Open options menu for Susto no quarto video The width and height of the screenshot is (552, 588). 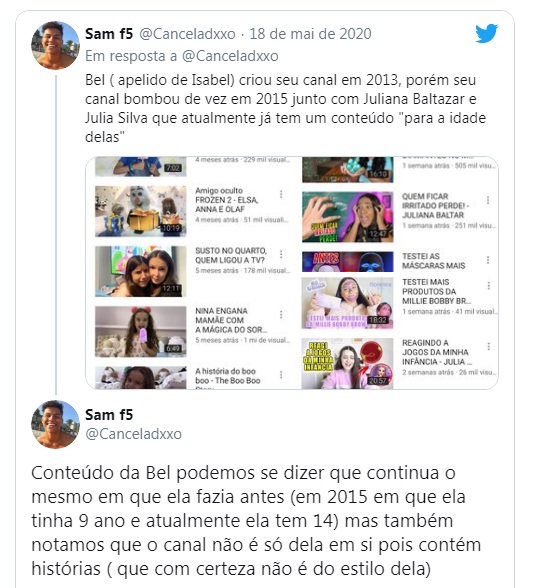click(281, 254)
